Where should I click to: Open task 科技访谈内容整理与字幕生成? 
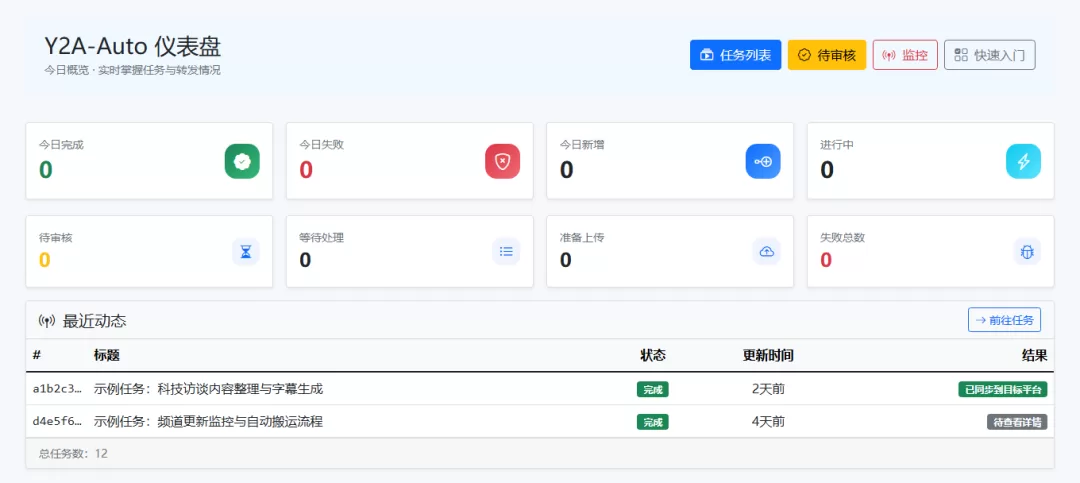point(208,389)
